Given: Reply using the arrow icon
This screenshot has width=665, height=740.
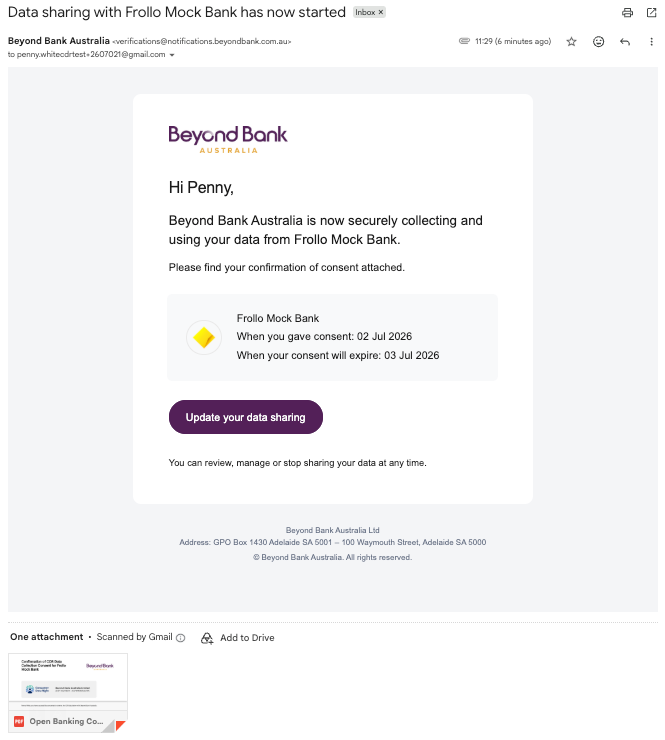Looking at the screenshot, I should [x=624, y=42].
